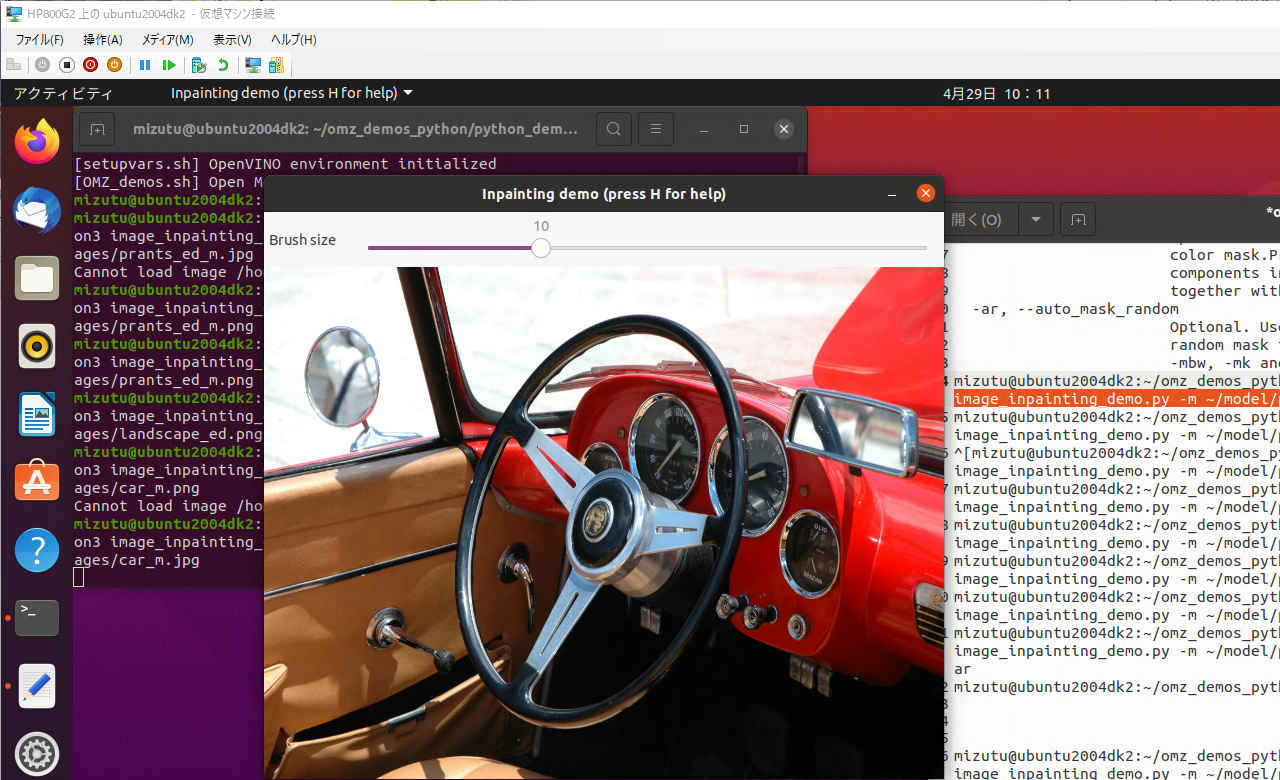Click the '-ar, --auto_mask_random' line in editor

[x=1075, y=309]
